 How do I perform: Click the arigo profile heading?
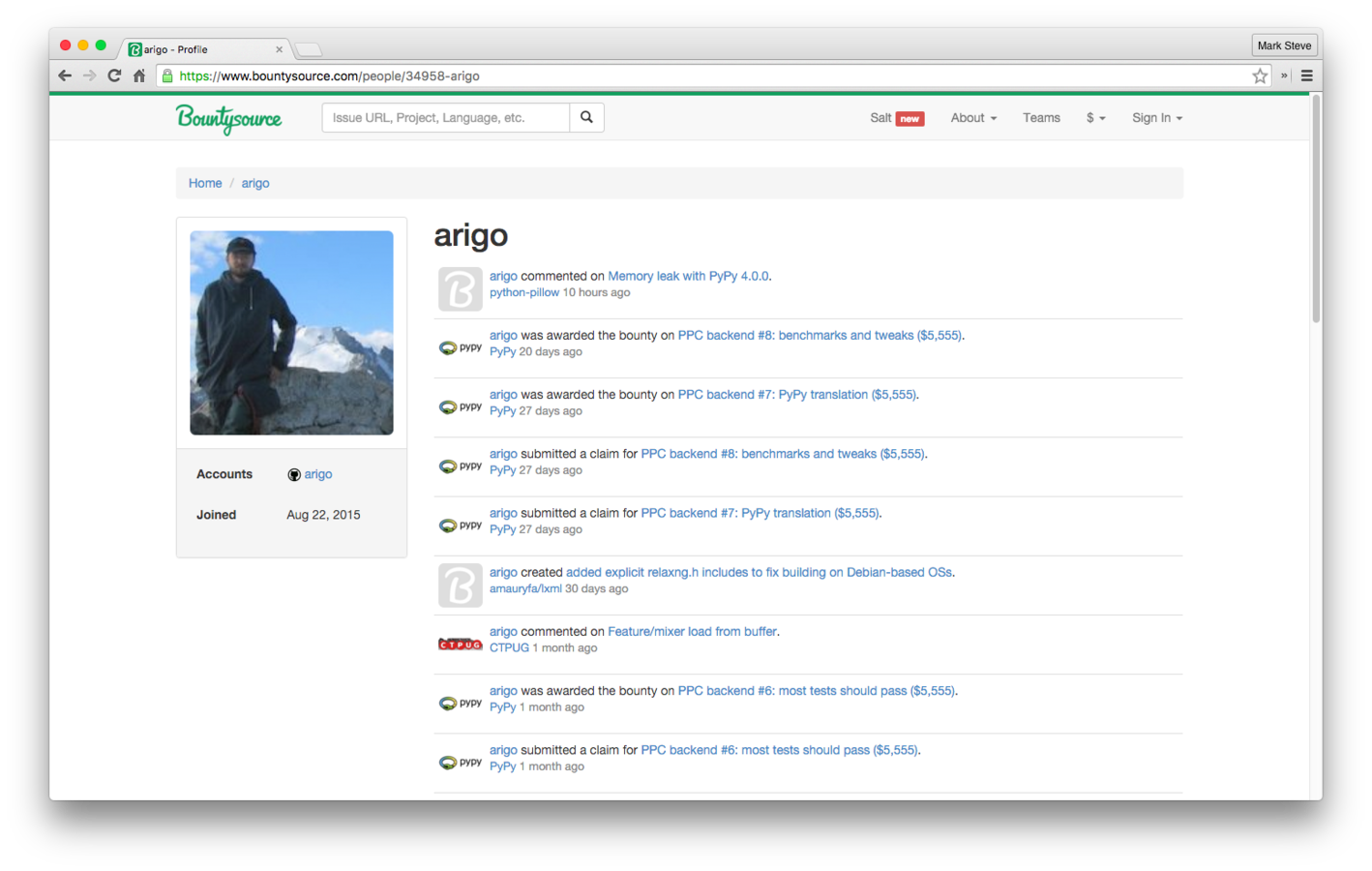coord(470,235)
